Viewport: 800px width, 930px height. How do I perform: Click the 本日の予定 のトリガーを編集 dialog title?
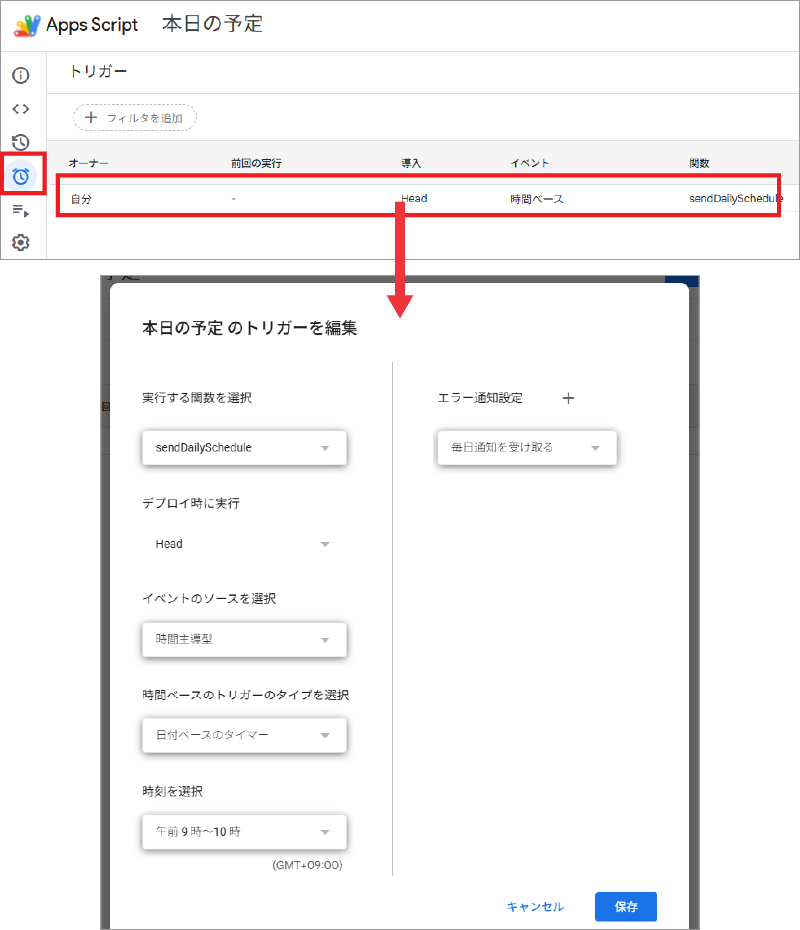(x=250, y=327)
